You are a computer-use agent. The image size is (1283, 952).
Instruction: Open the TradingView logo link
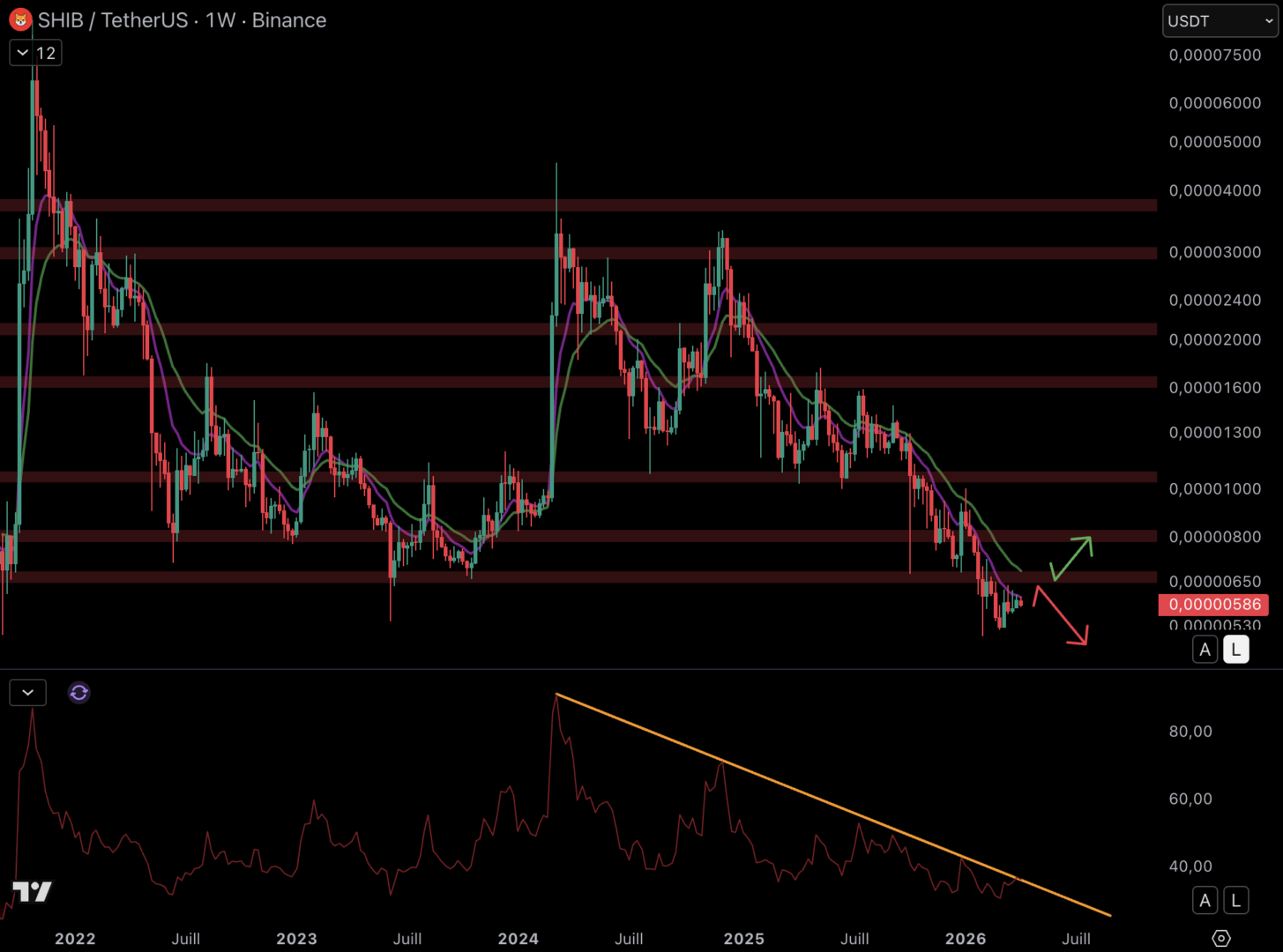tap(32, 891)
